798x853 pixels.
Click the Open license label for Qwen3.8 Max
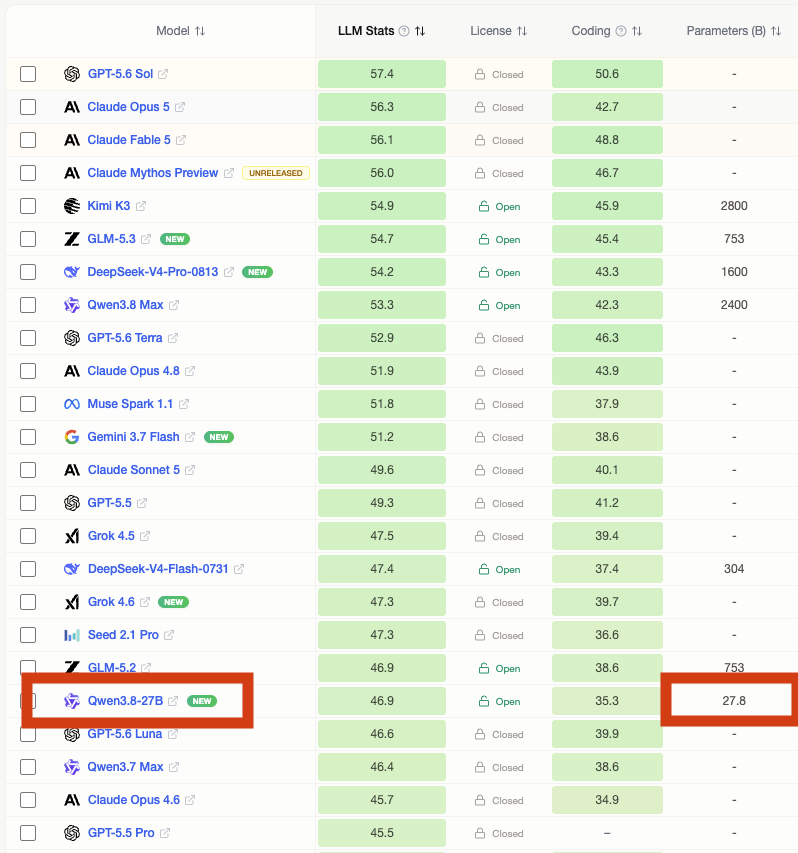pyautogui.click(x=508, y=306)
